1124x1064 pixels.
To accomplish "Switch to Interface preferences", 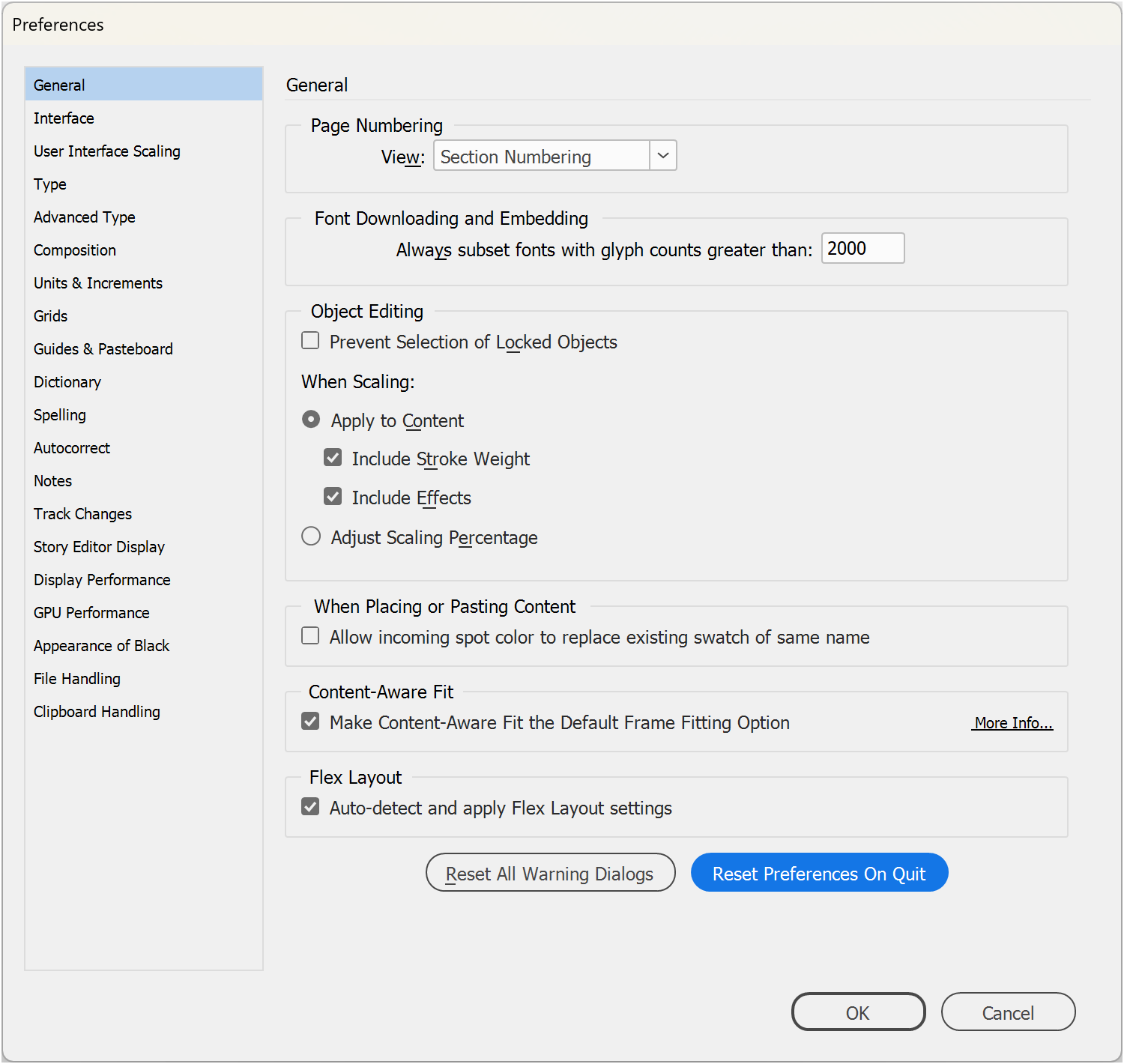I will [64, 118].
